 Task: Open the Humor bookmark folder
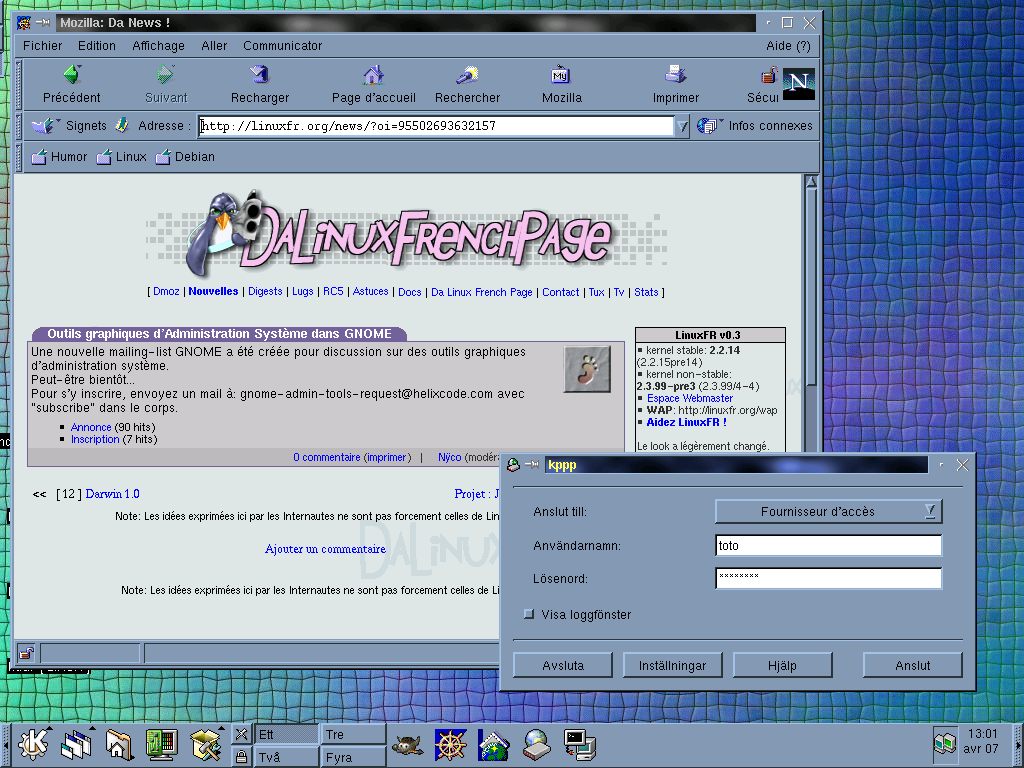pos(59,157)
